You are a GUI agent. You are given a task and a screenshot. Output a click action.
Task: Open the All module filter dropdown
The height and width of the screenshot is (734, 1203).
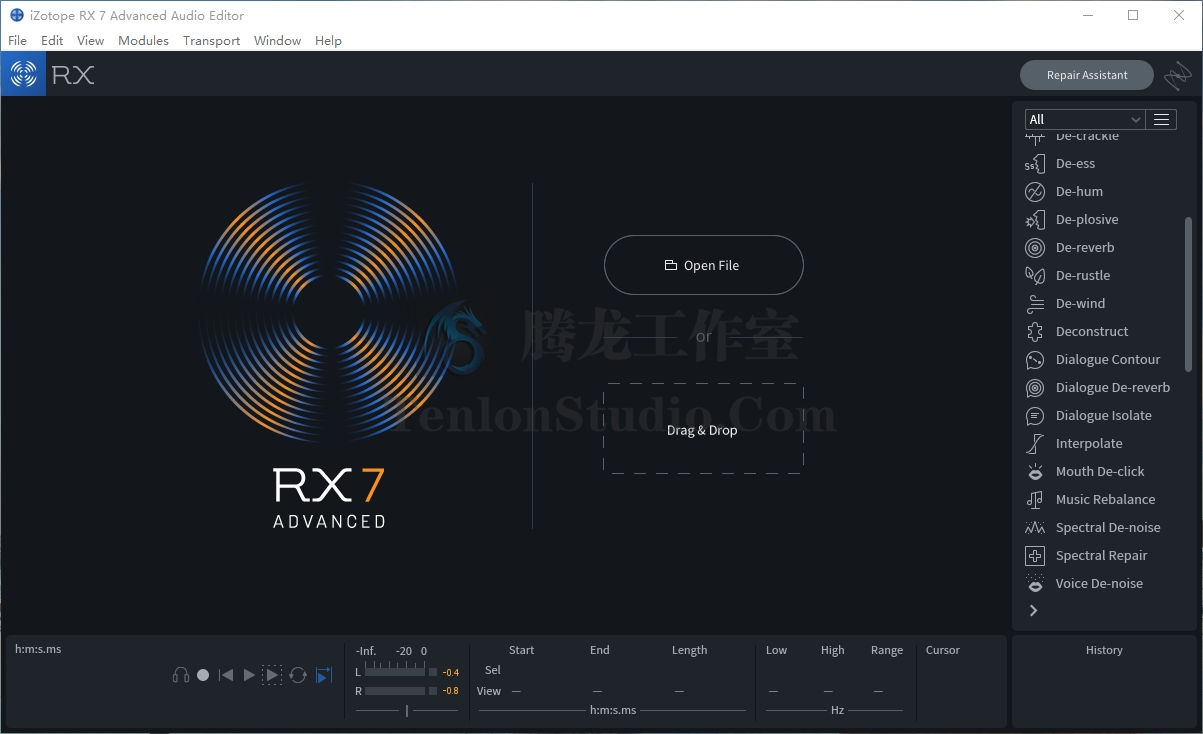(x=1085, y=119)
